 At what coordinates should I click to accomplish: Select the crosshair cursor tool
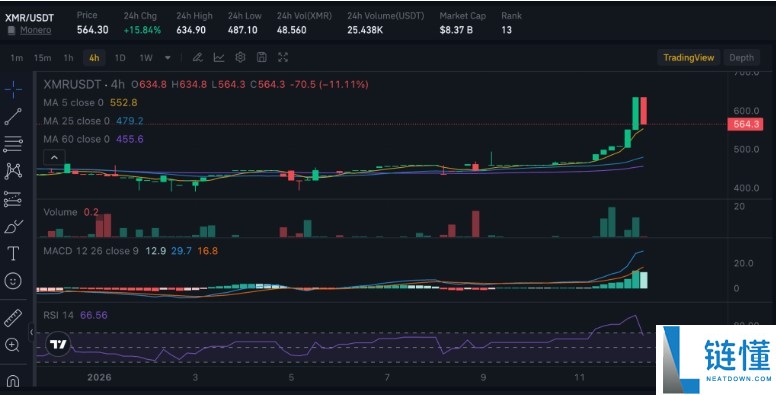tap(13, 89)
